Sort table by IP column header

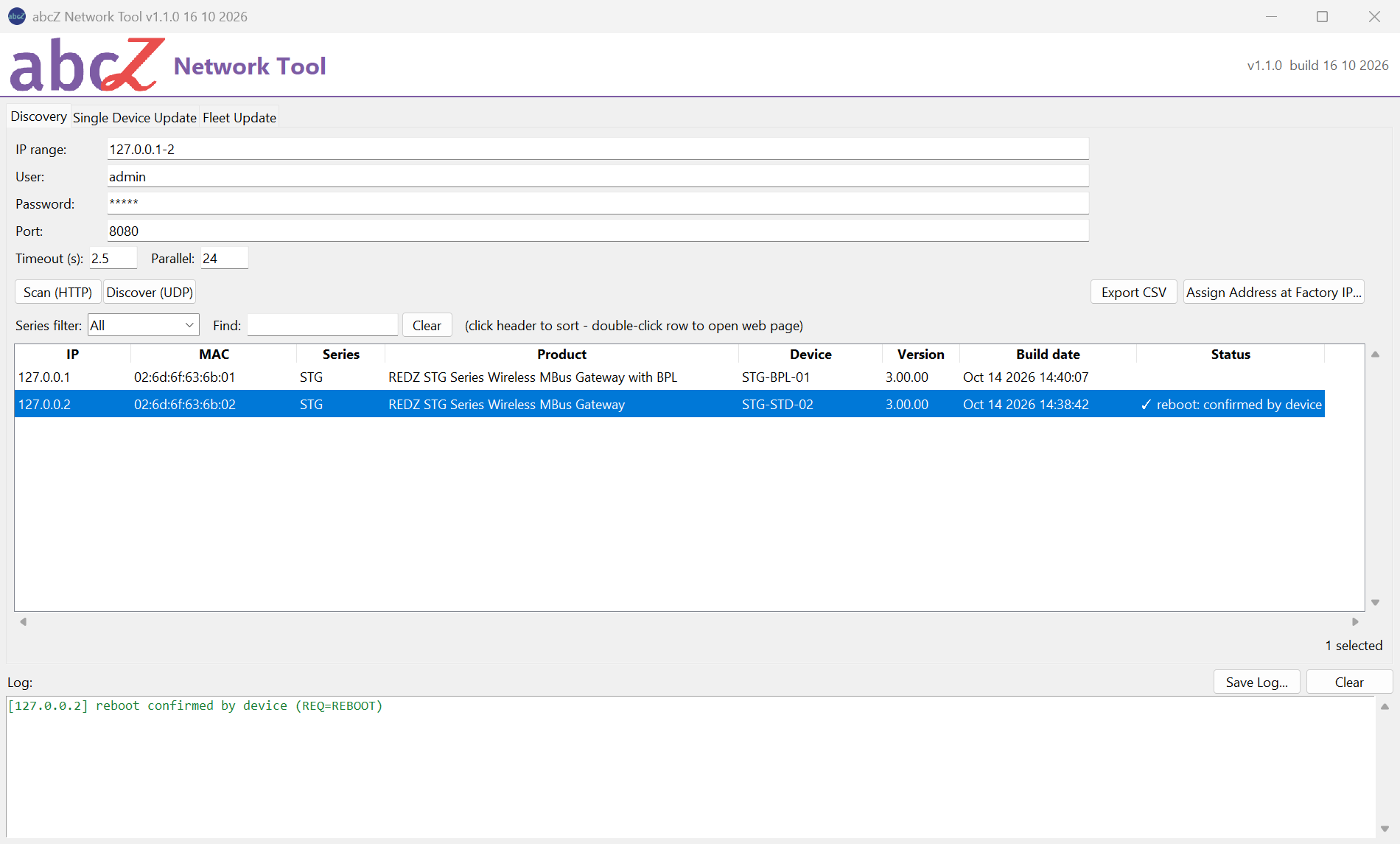(72, 354)
